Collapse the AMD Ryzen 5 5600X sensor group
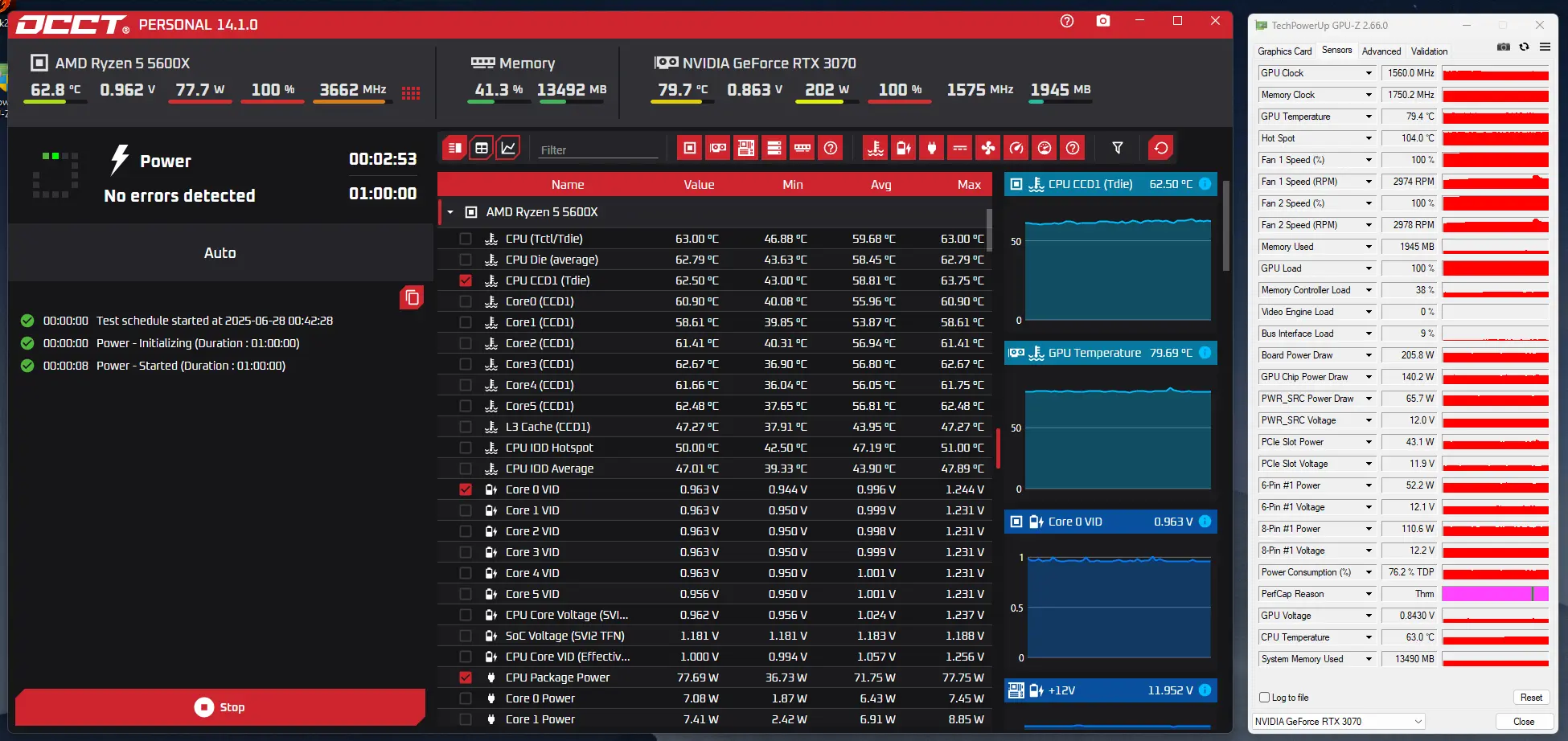This screenshot has height=741, width=1568. coord(450,212)
